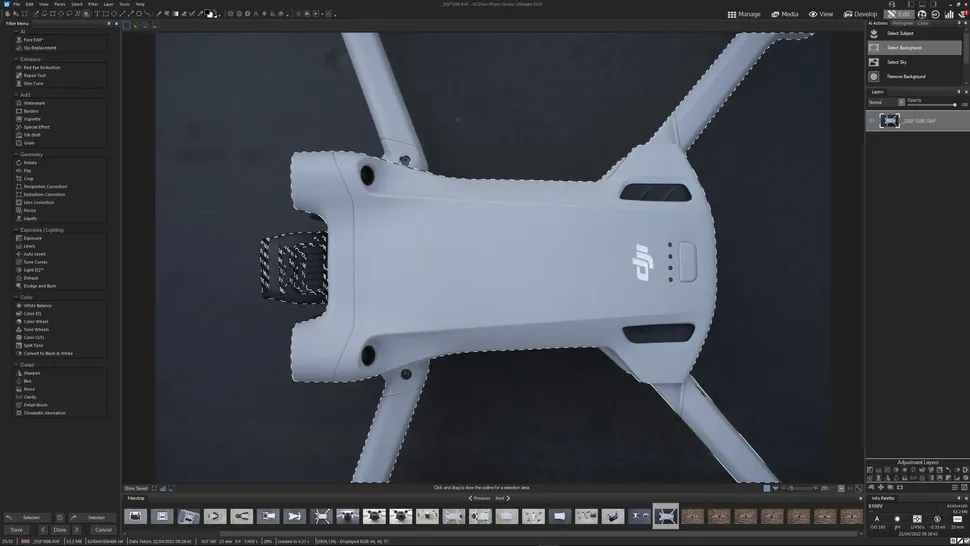Open the Chromatic Aberration filter

[44, 412]
